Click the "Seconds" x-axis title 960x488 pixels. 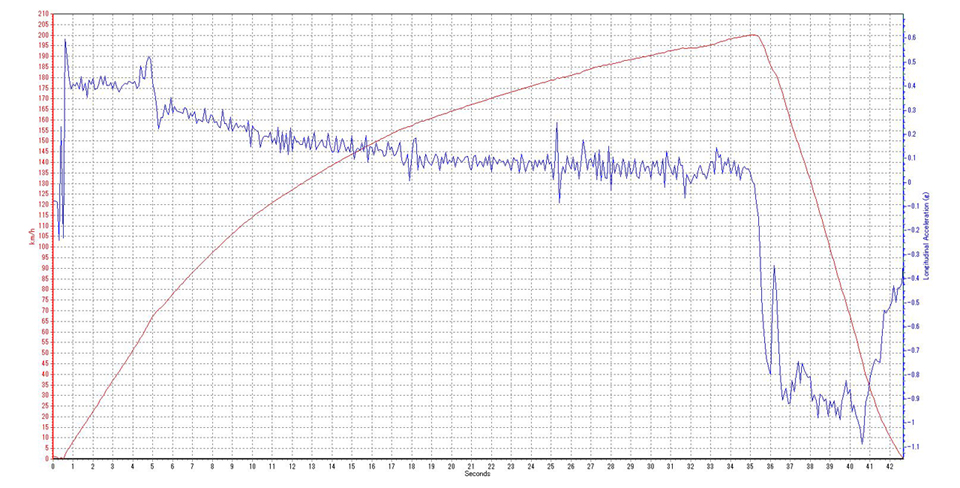pos(477,475)
